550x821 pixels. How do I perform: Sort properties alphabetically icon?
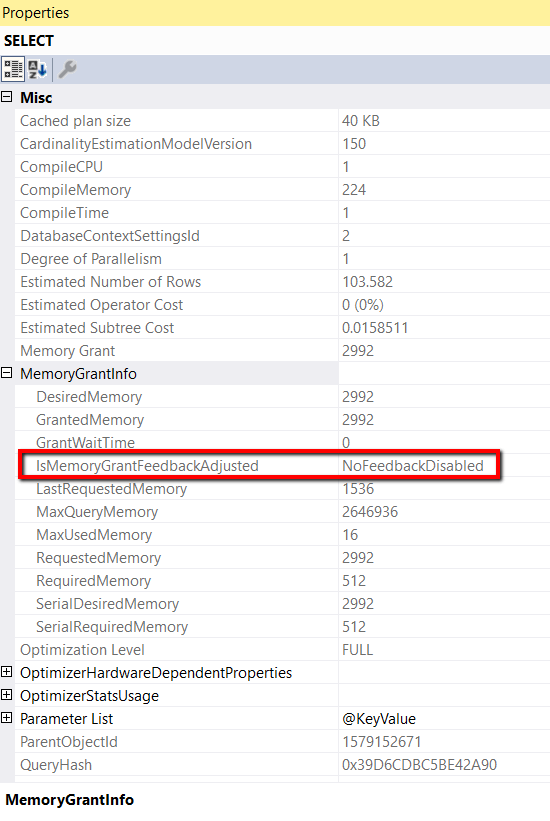[x=37, y=69]
